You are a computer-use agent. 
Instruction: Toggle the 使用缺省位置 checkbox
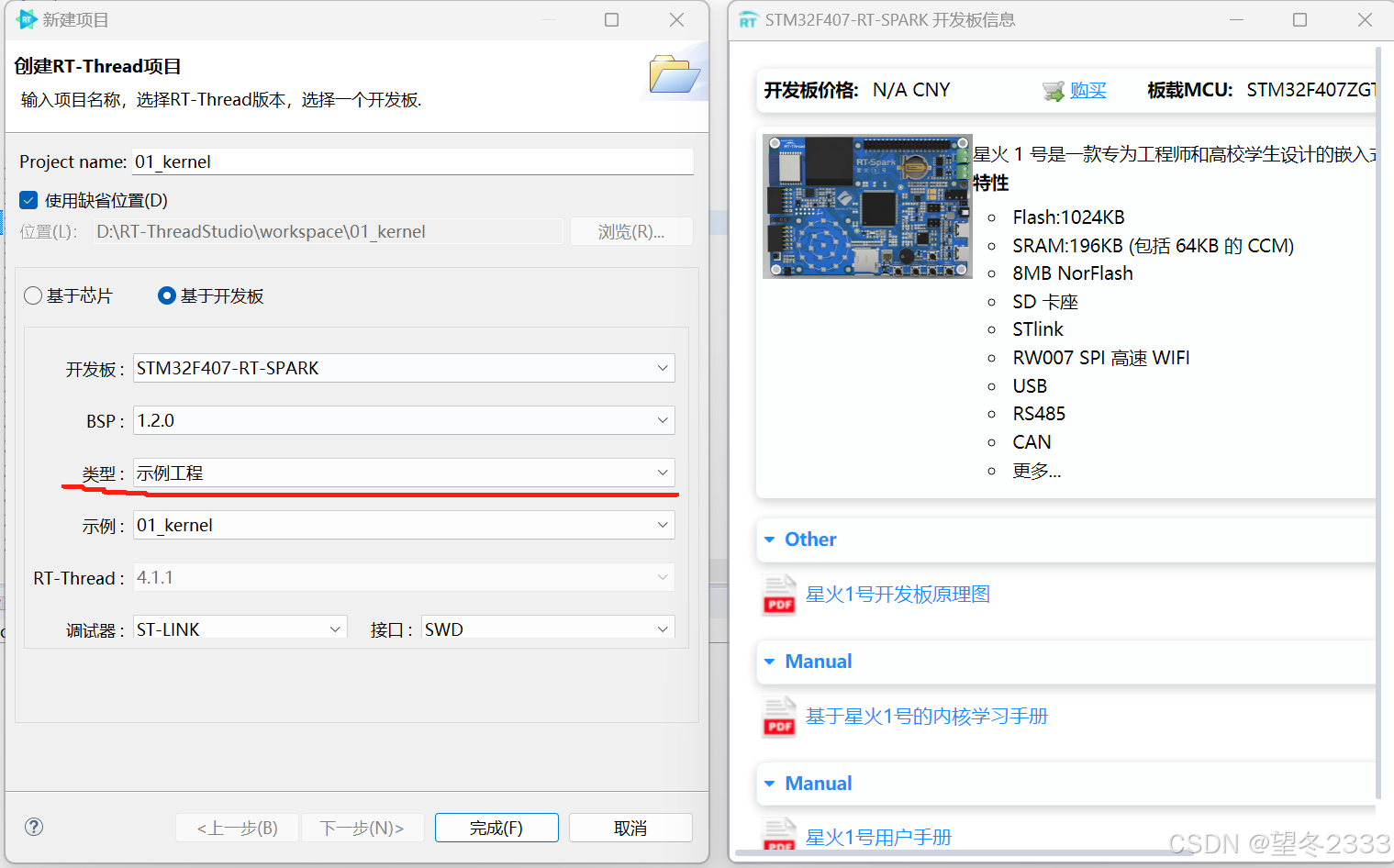tap(28, 200)
